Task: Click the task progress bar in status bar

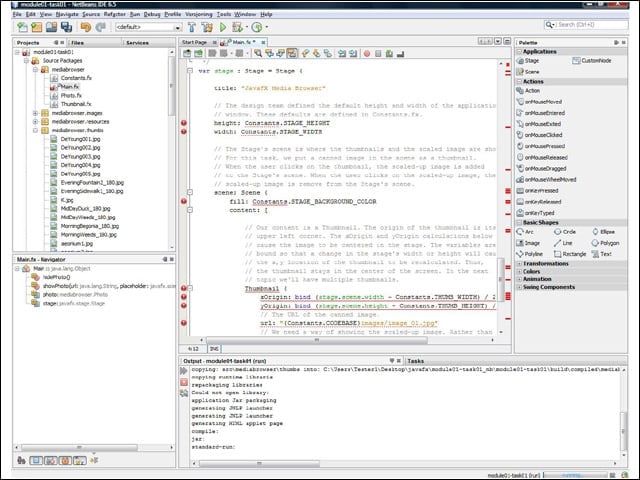Action: tap(575, 475)
